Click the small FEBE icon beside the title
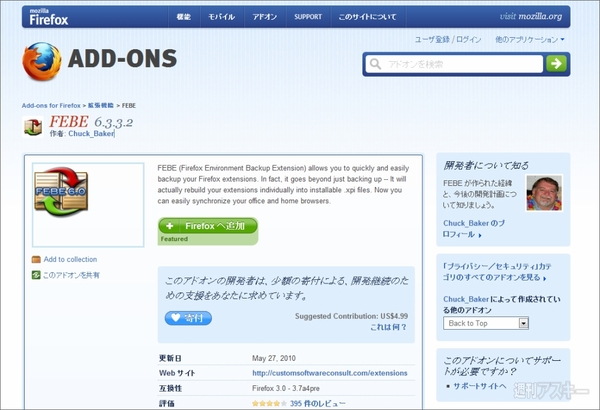The image size is (600, 410). (33, 127)
